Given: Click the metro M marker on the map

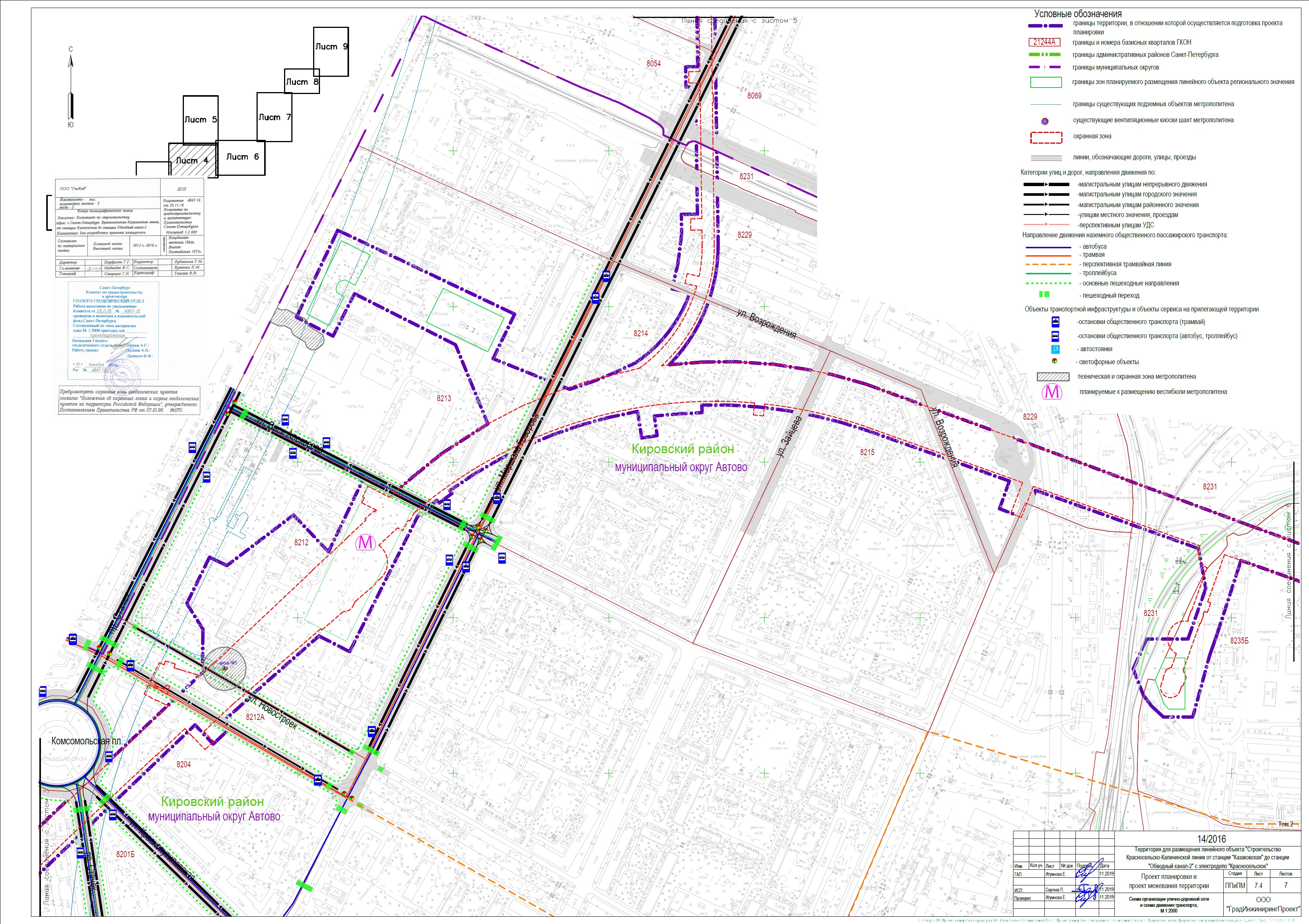Looking at the screenshot, I should (x=365, y=542).
